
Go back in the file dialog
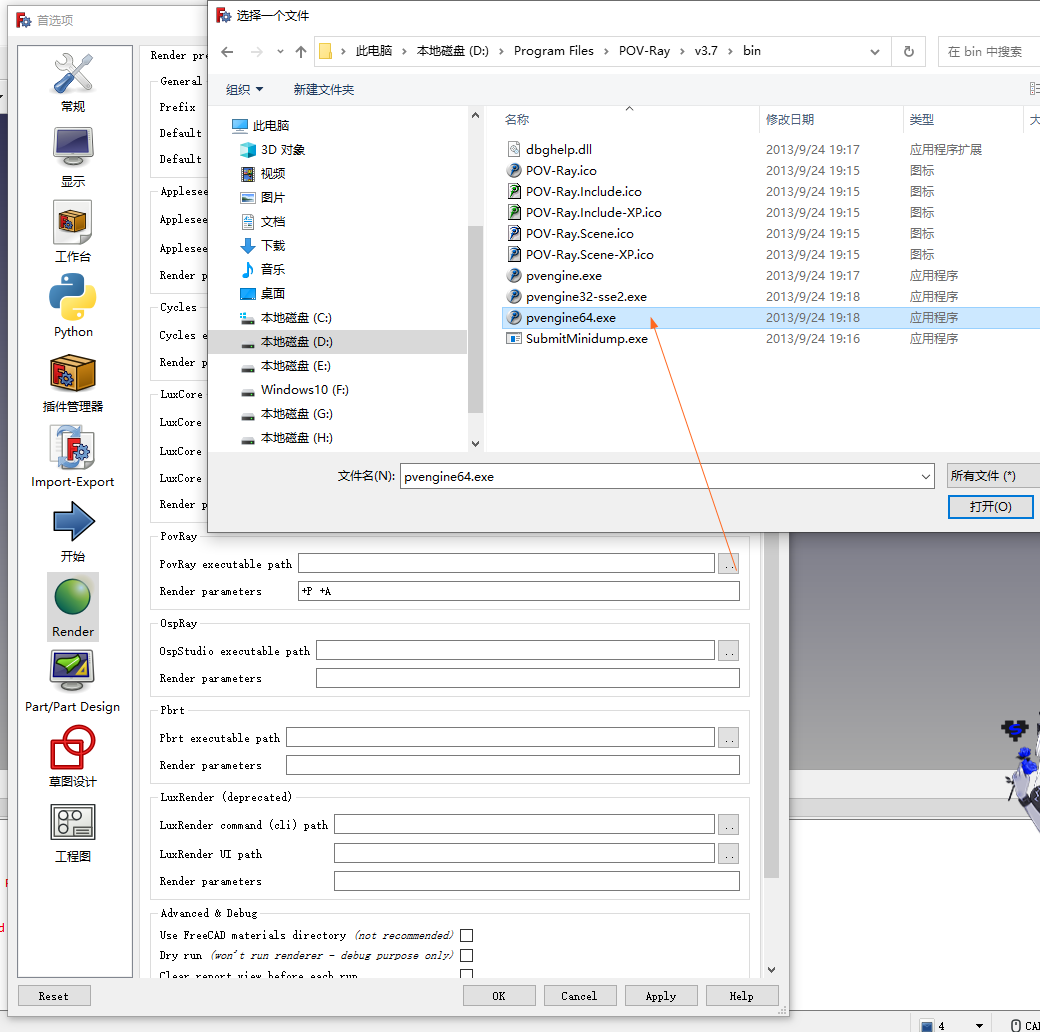pyautogui.click(x=227, y=52)
